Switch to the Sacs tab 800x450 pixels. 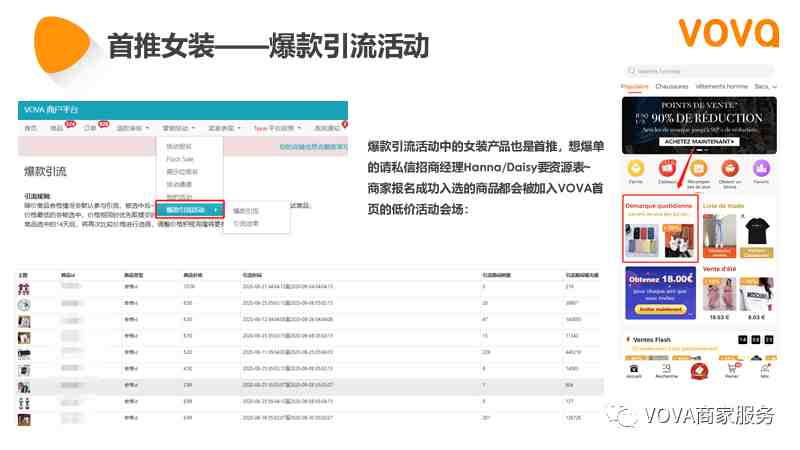761,87
